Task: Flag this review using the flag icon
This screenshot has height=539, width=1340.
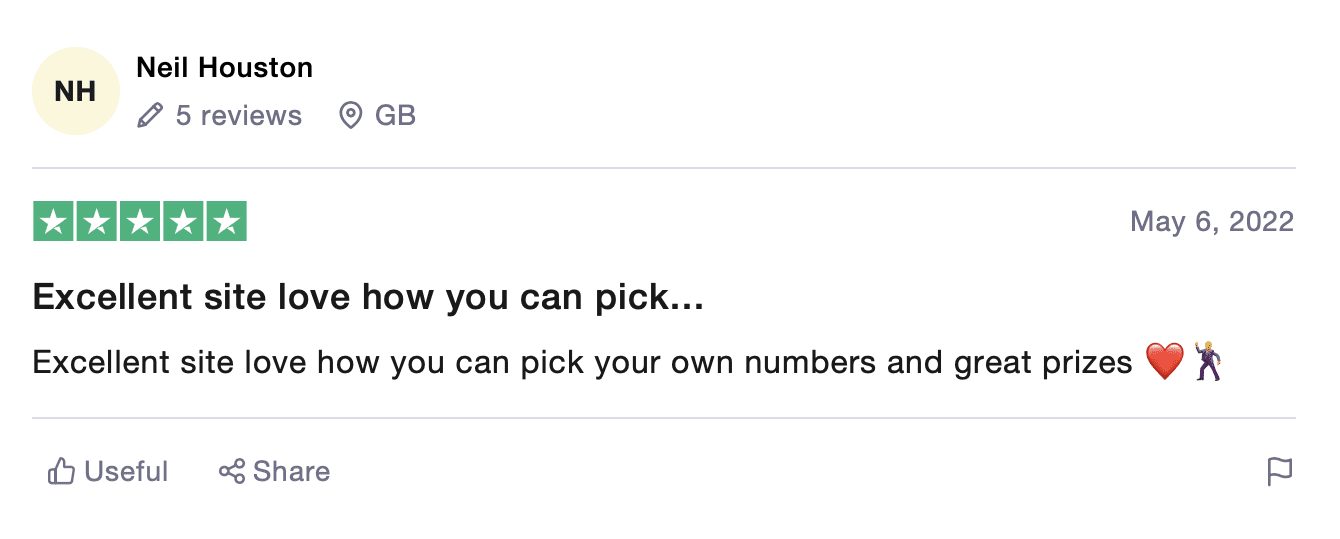Action: pos(1280,472)
